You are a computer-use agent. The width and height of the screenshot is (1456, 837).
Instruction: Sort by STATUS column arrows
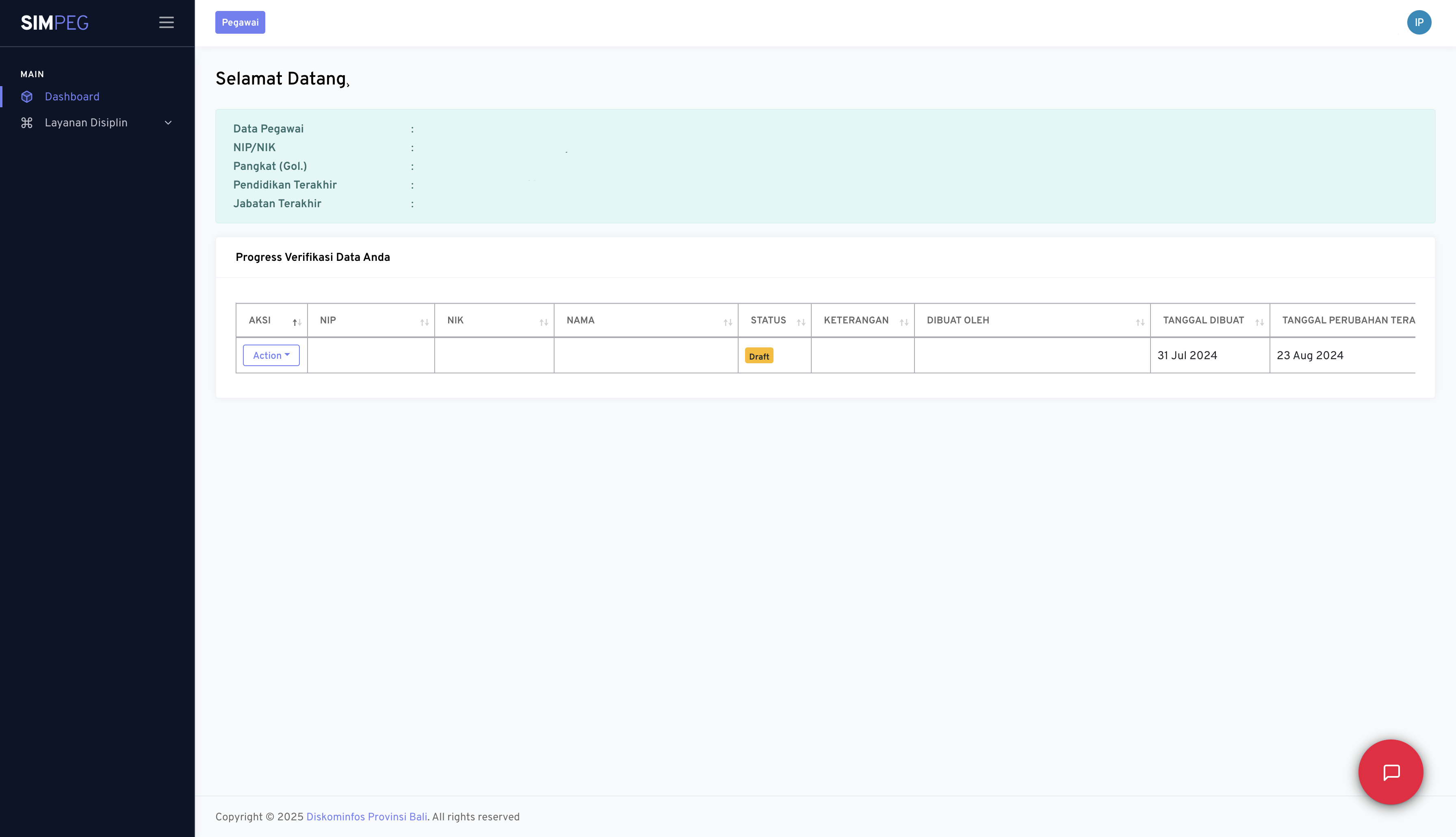800,322
